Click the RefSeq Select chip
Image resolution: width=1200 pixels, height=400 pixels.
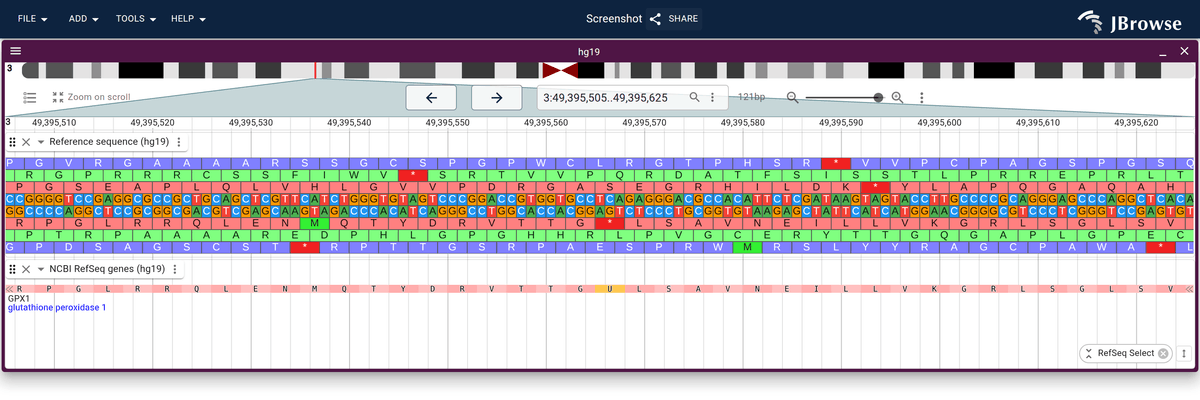coord(1125,353)
